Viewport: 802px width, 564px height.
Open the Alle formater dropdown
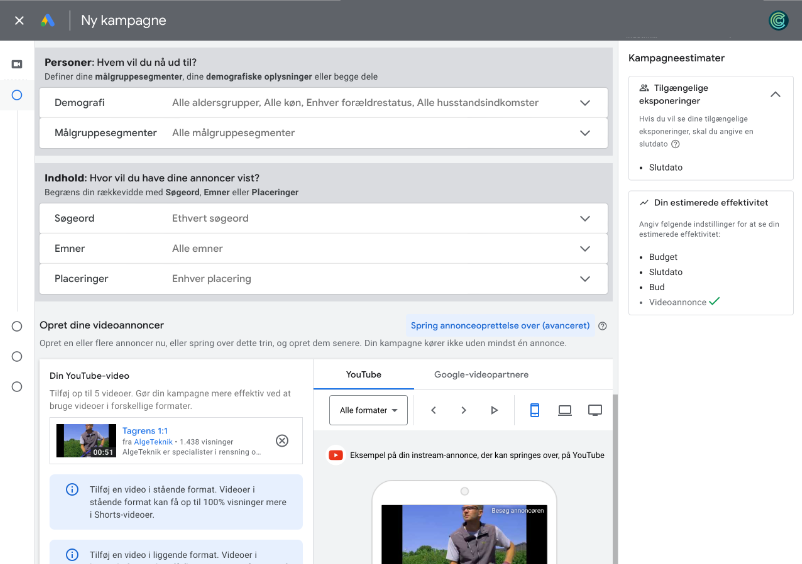click(x=368, y=410)
